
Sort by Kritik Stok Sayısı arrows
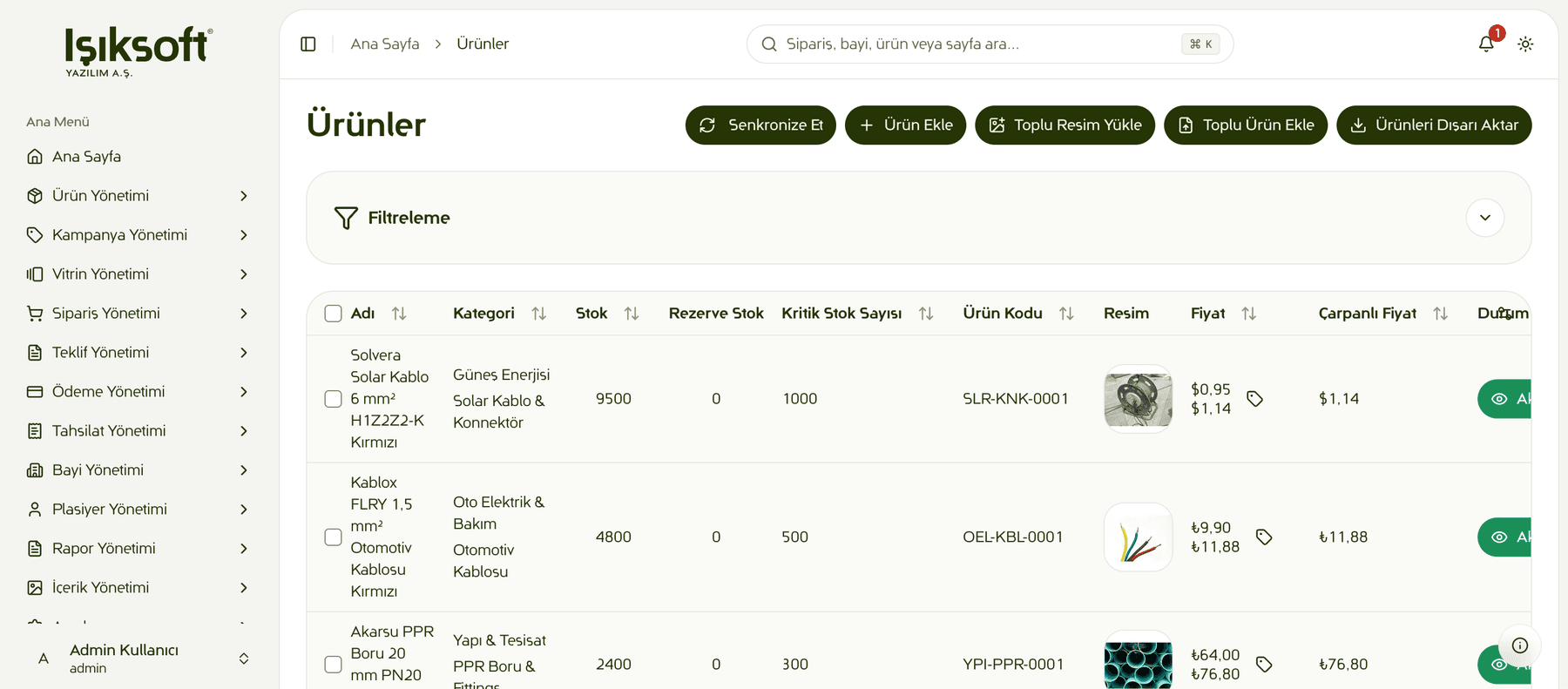tap(926, 314)
